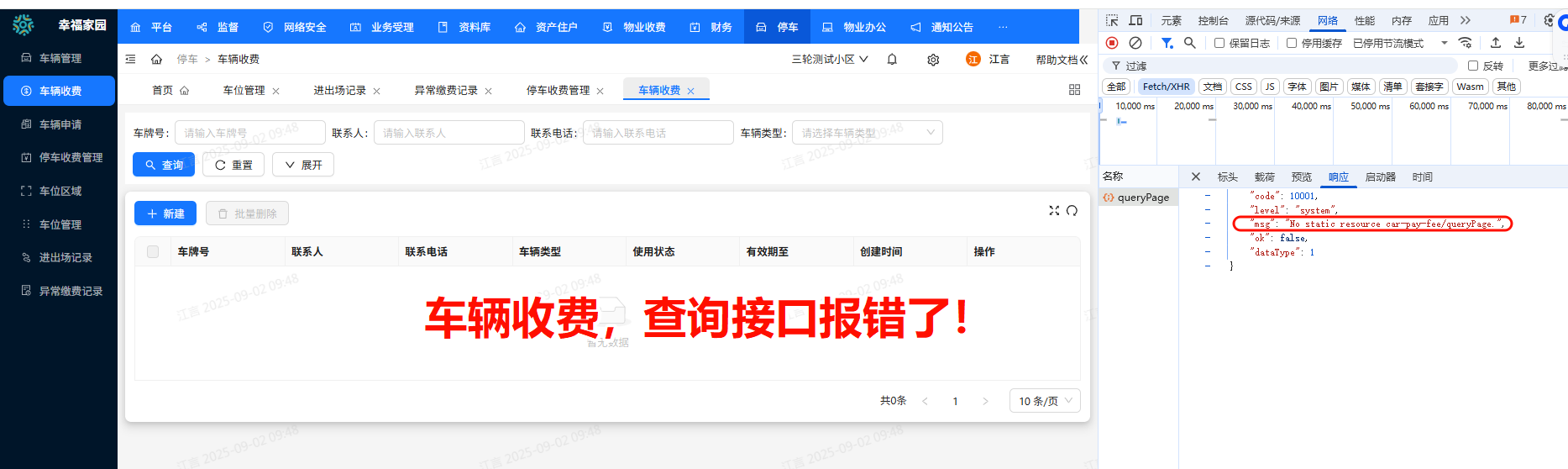Collapse the sidebar with the menu fold icon
The image size is (1568, 469).
click(x=130, y=60)
